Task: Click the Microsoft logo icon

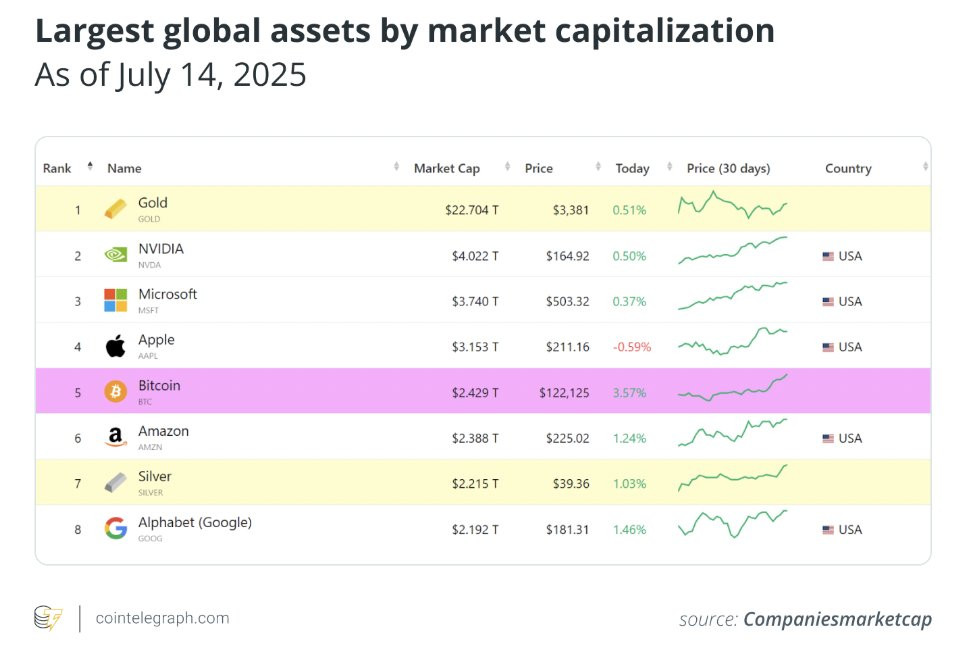Action: click(115, 300)
